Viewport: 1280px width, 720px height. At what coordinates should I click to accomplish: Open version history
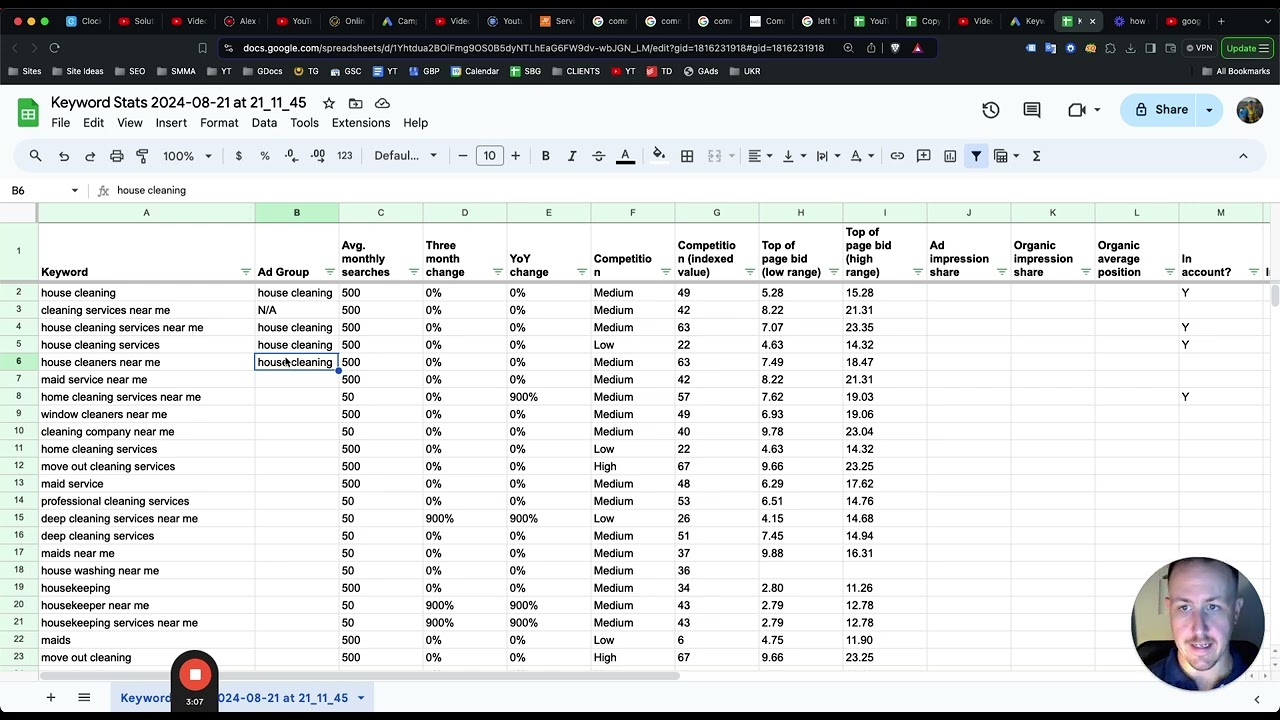pos(990,110)
